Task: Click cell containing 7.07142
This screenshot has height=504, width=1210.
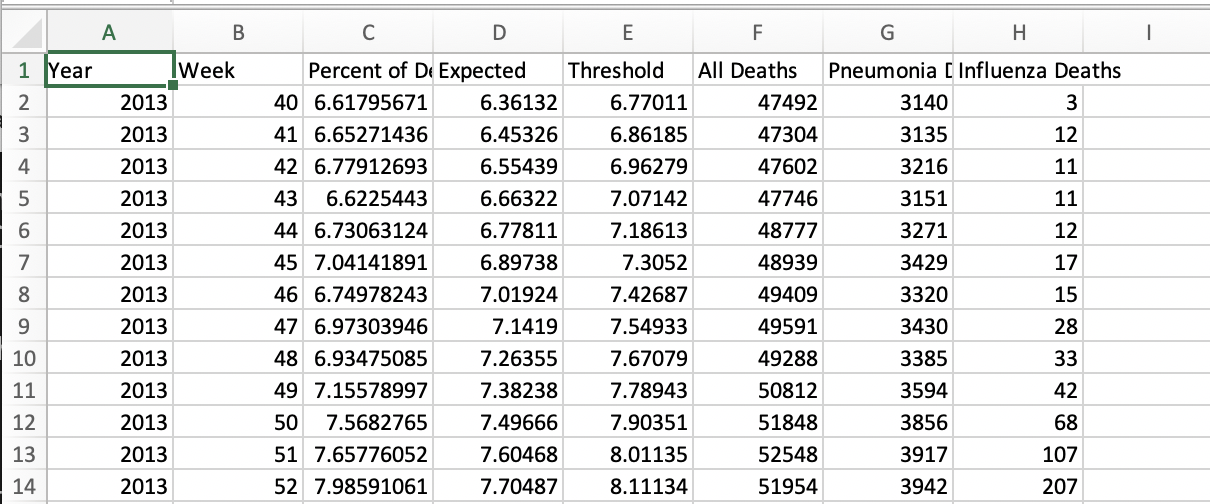Action: coord(626,199)
